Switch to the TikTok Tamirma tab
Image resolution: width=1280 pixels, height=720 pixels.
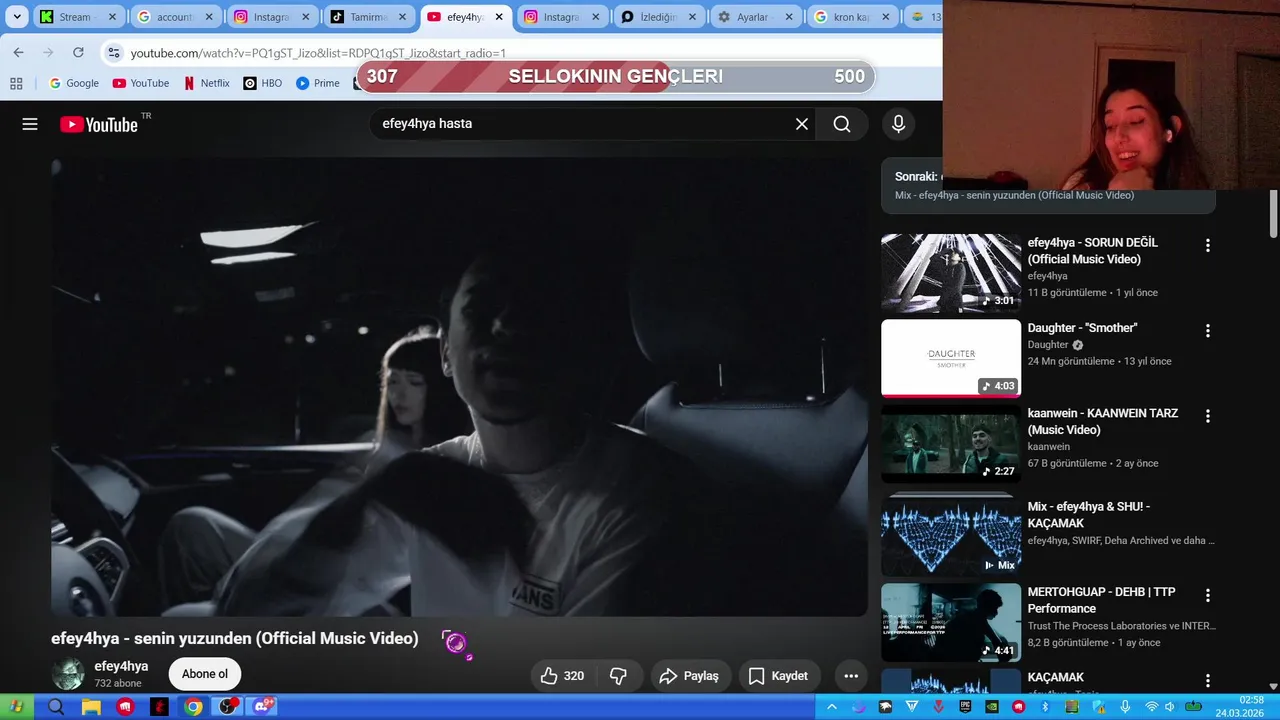pyautogui.click(x=366, y=17)
